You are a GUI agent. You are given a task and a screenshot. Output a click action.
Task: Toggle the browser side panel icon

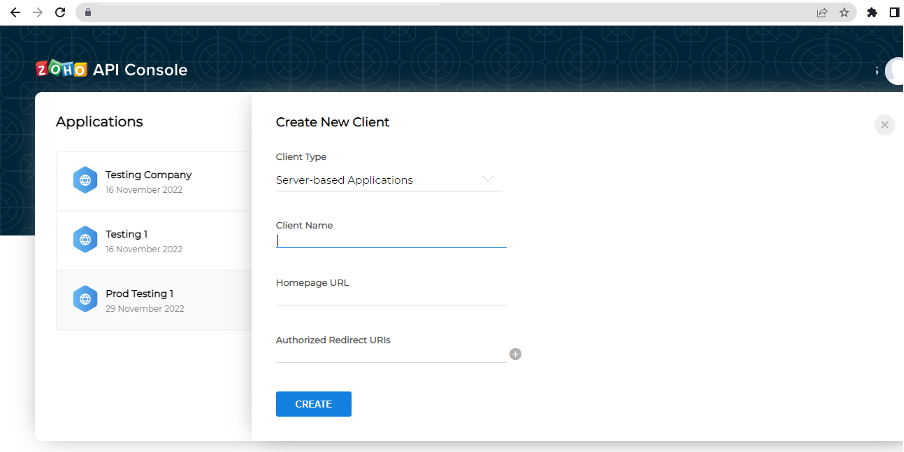(894, 12)
